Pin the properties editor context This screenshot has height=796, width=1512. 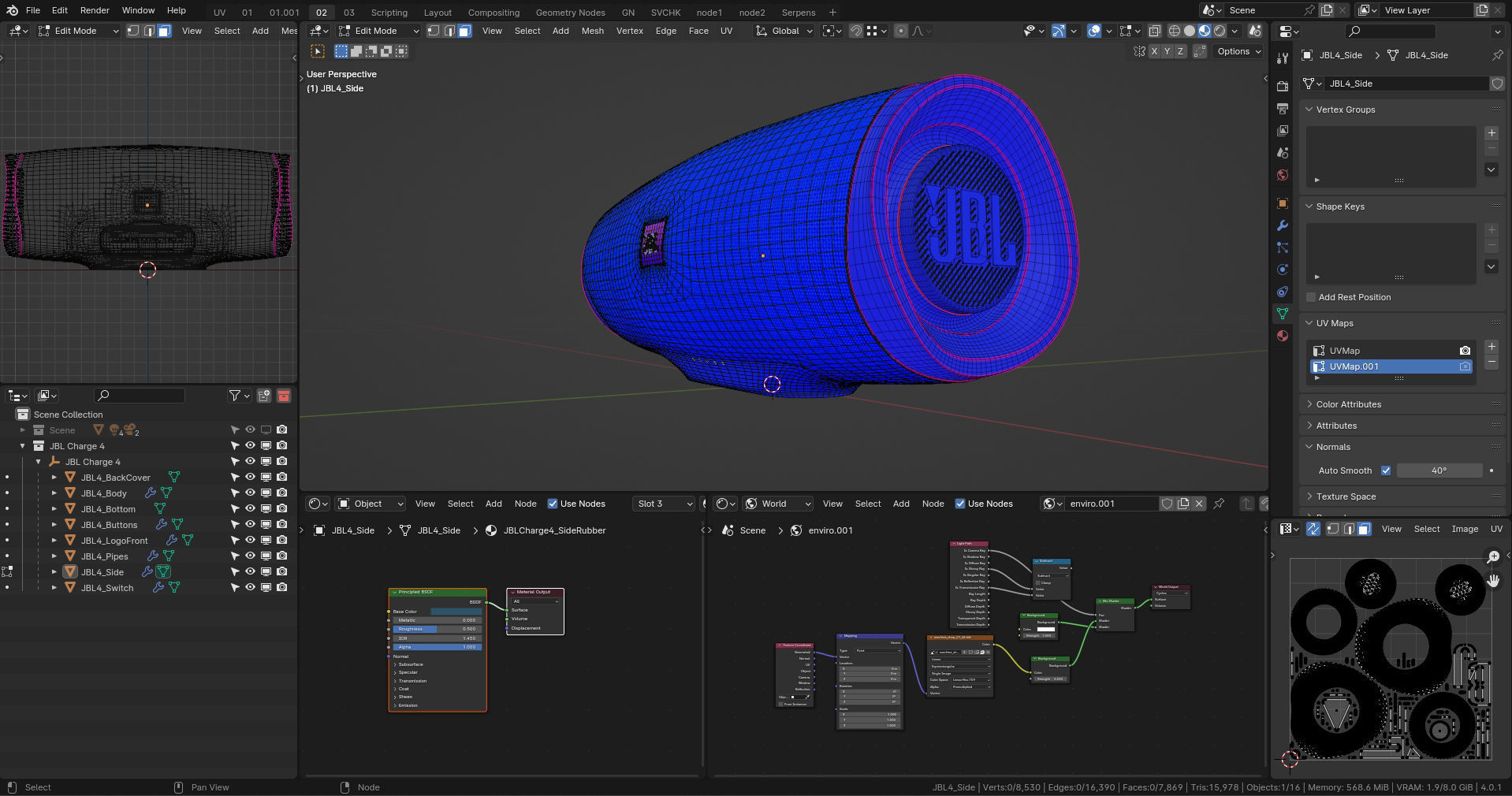(1497, 55)
